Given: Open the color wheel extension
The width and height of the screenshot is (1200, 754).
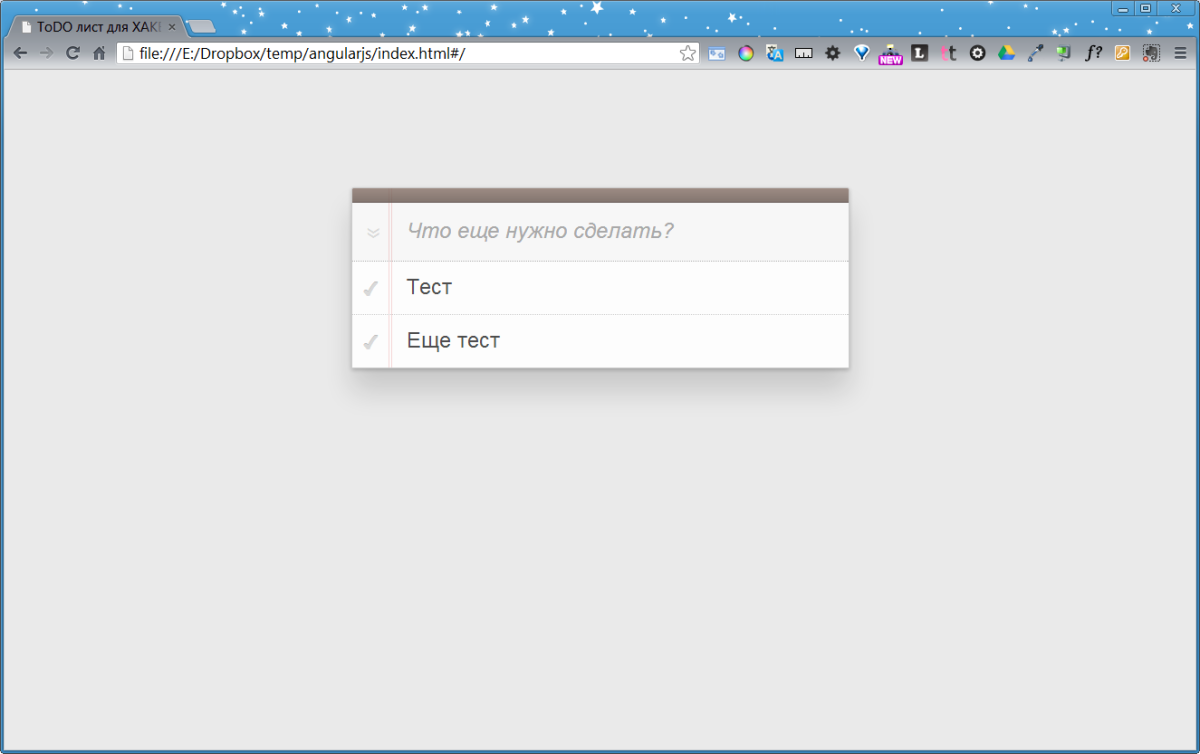Looking at the screenshot, I should [746, 54].
